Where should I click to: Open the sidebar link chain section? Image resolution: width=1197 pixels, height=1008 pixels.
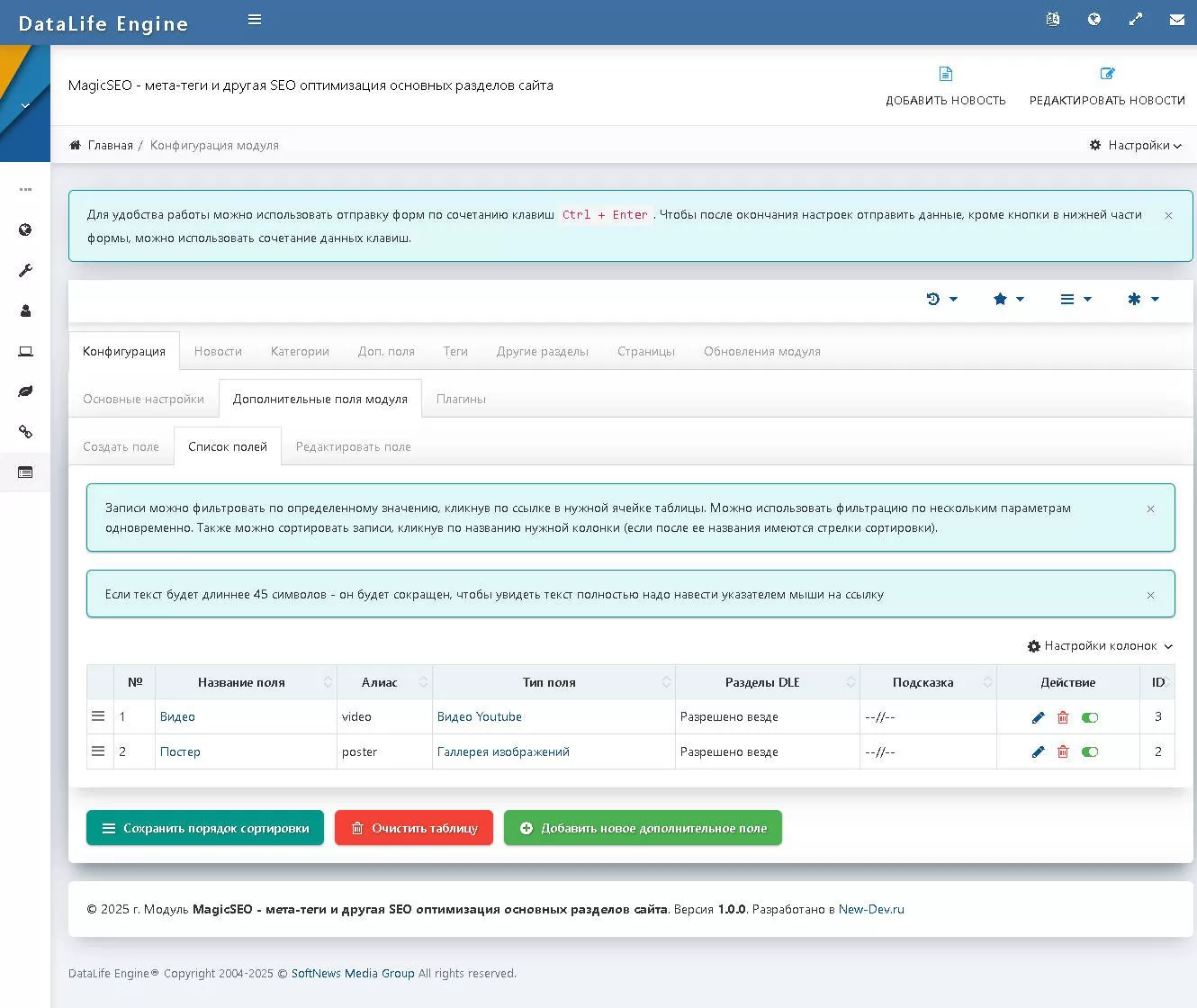25,432
